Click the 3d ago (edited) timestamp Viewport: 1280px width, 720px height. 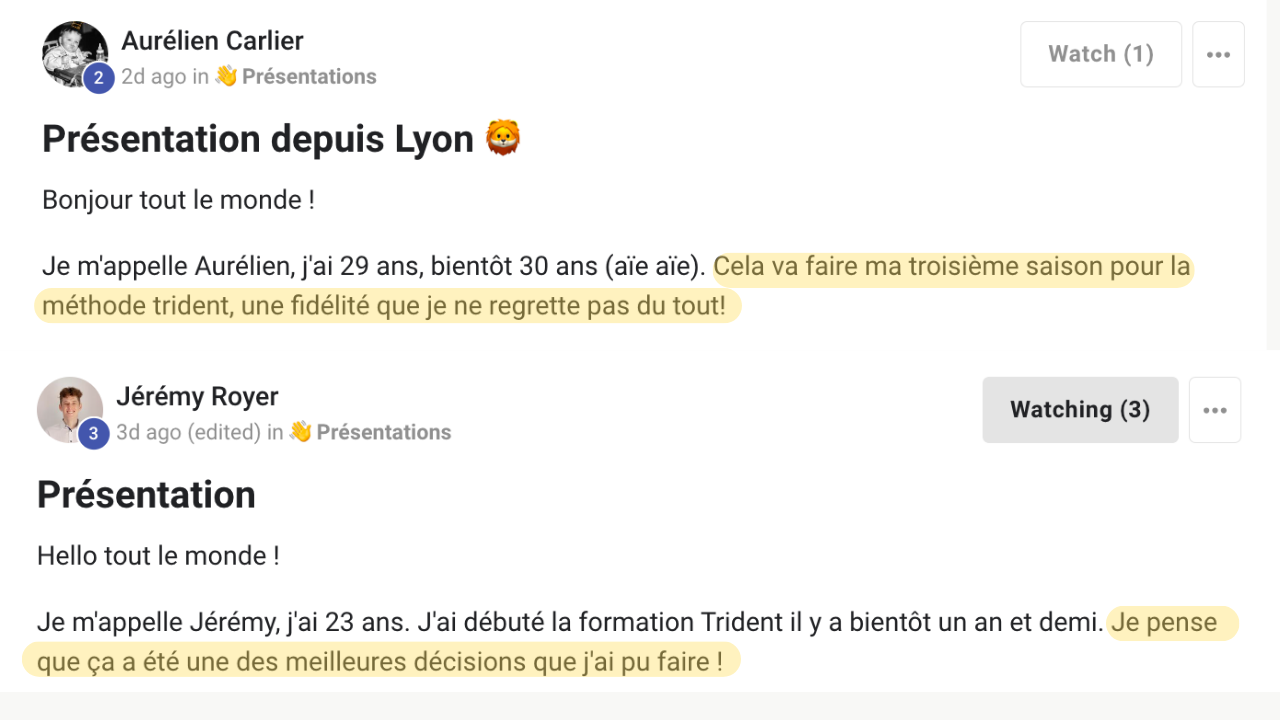point(188,433)
